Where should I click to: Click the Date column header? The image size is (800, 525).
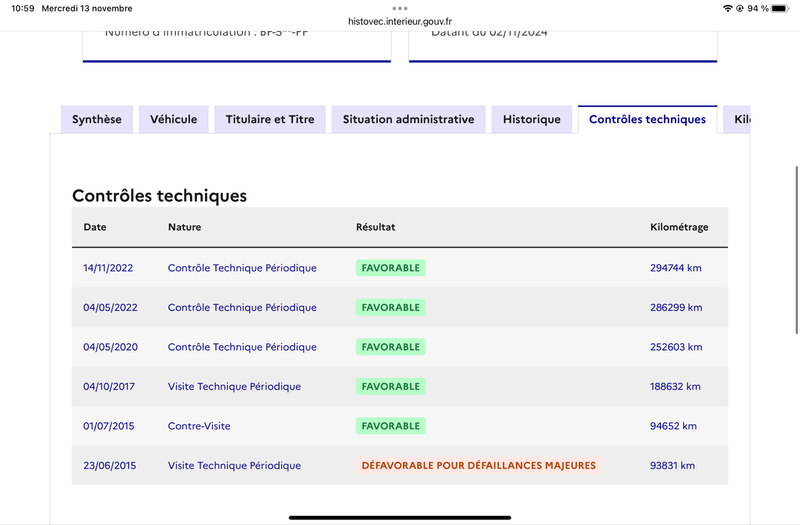tap(95, 227)
